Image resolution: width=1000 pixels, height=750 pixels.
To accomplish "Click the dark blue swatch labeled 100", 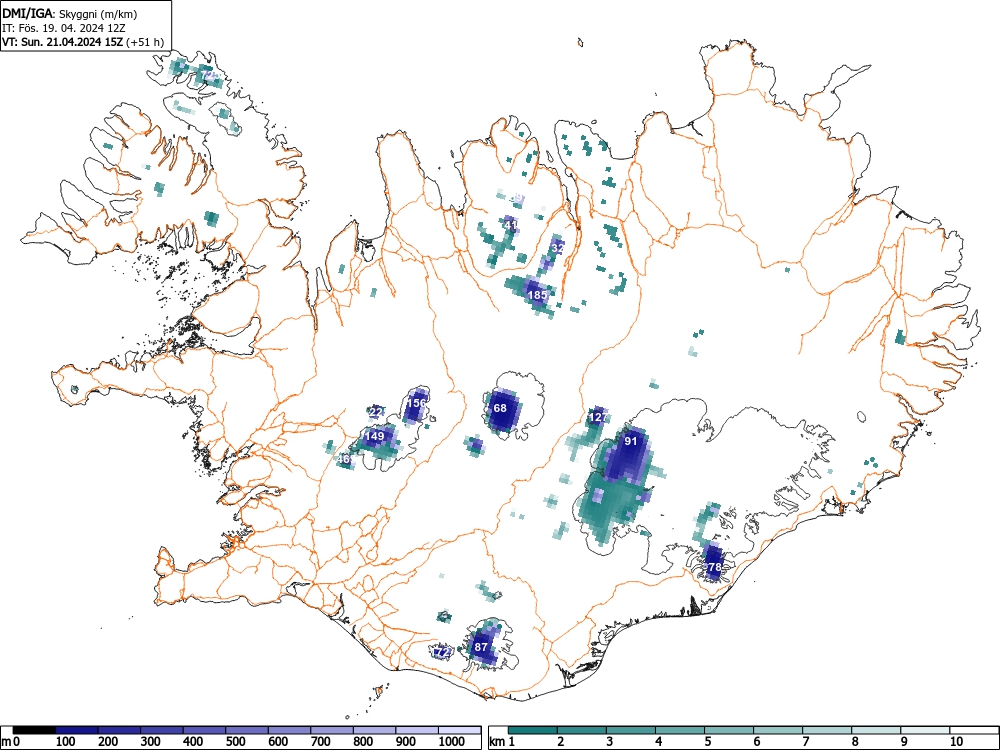I will [x=77, y=730].
